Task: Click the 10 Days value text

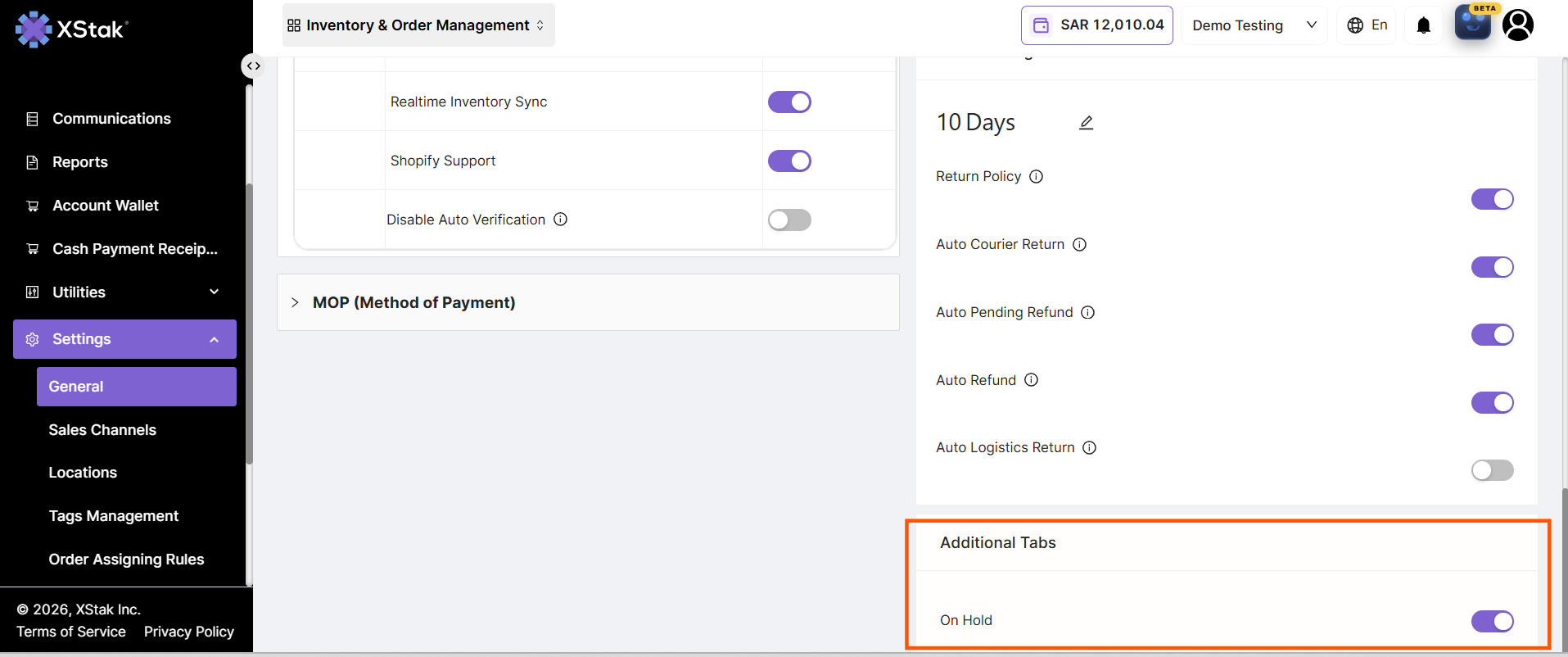Action: 976,123
